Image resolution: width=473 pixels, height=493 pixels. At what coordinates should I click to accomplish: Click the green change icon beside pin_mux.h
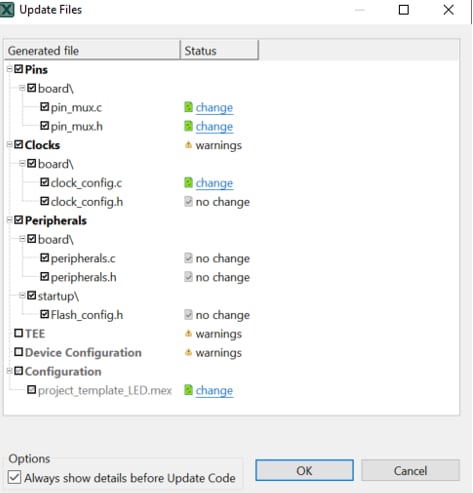(x=188, y=126)
